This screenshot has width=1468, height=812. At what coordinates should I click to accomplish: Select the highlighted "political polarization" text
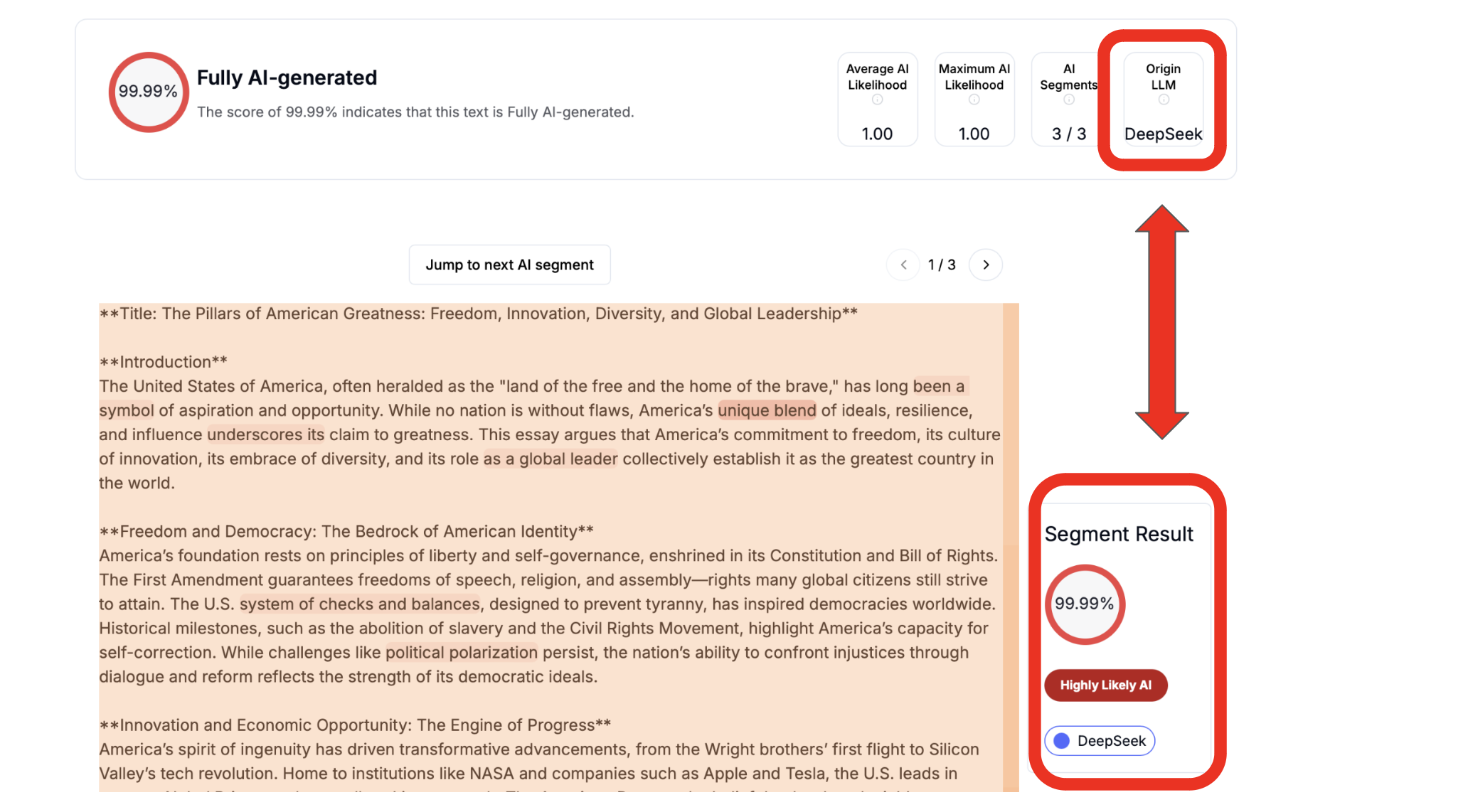tap(462, 652)
